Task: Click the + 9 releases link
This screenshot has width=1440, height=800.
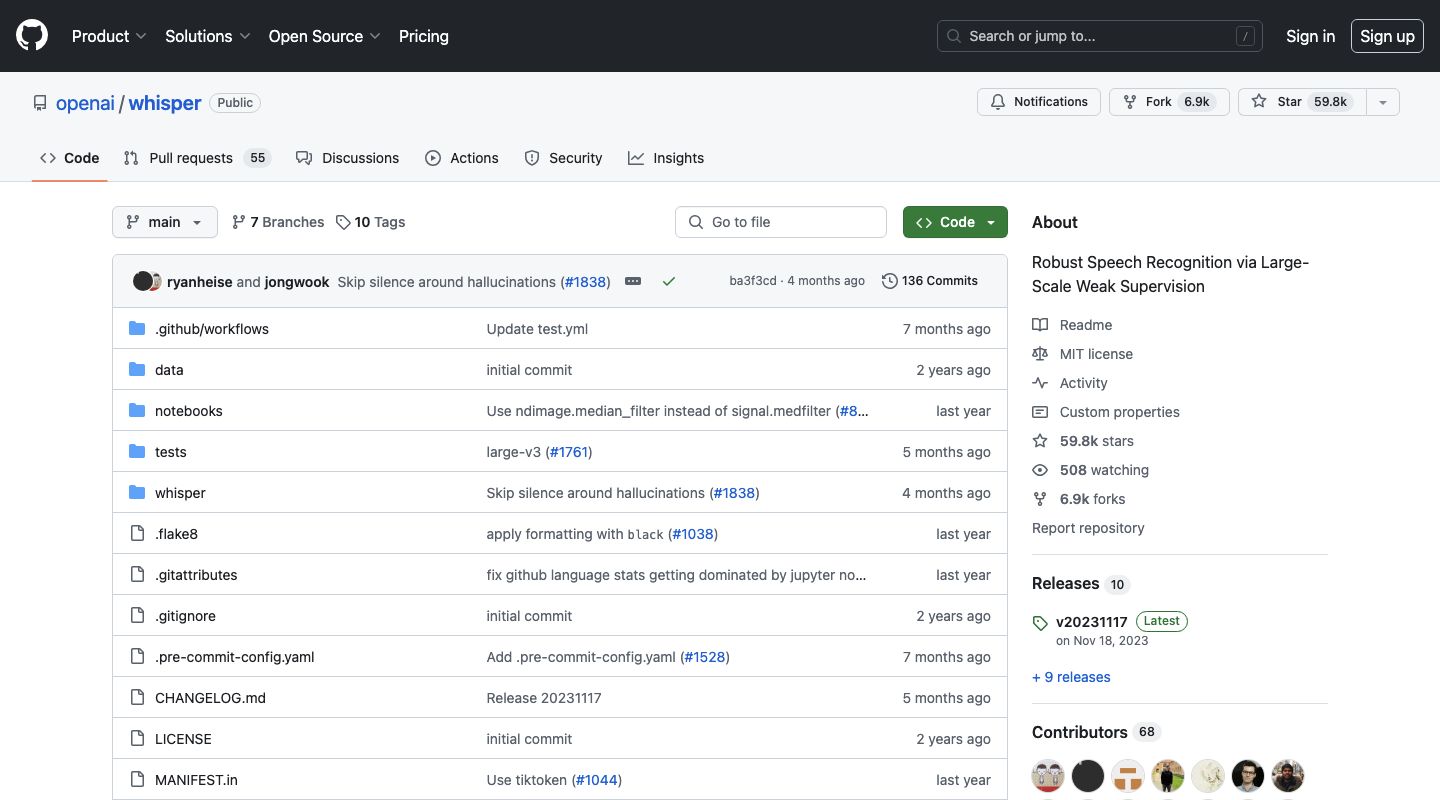Action: (x=1071, y=677)
